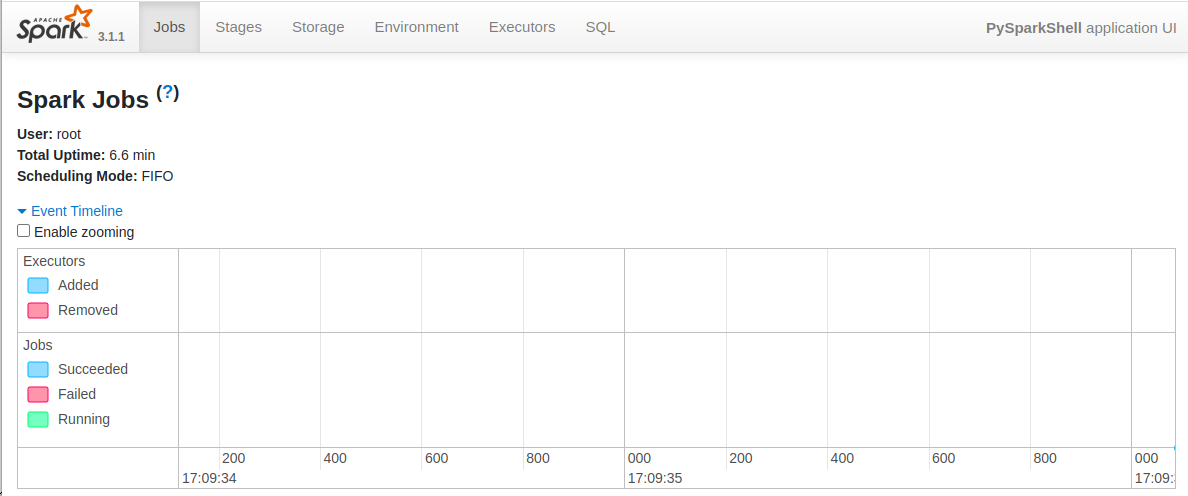1188x496 pixels.
Task: Click the Jobs Failed red swatch
Action: point(38,395)
